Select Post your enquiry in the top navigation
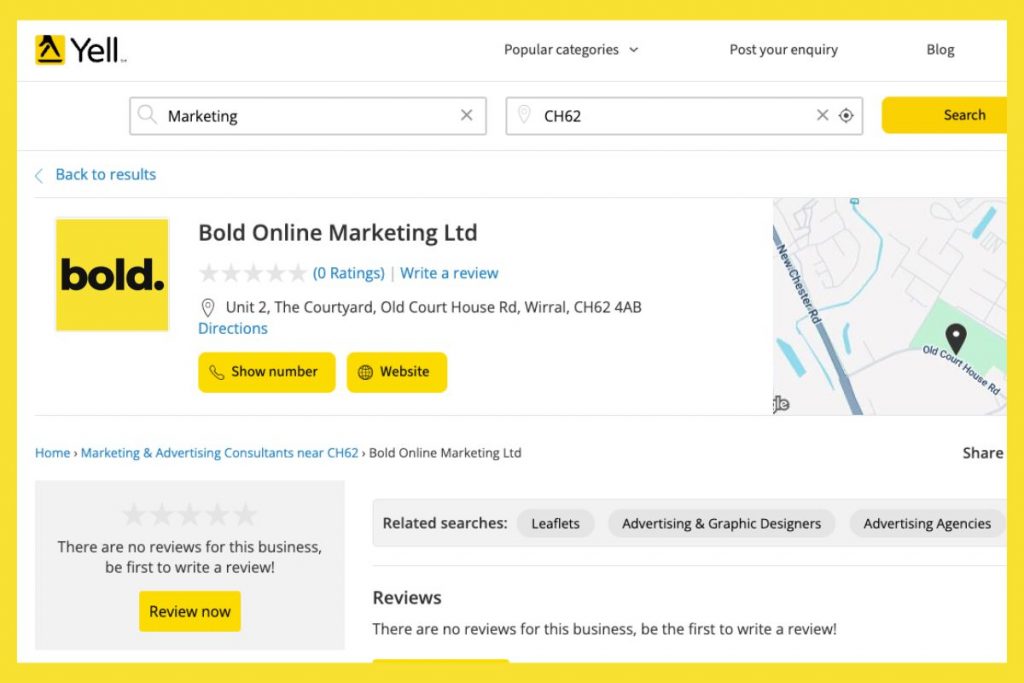Screen dimensions: 1024x683 coord(783,49)
